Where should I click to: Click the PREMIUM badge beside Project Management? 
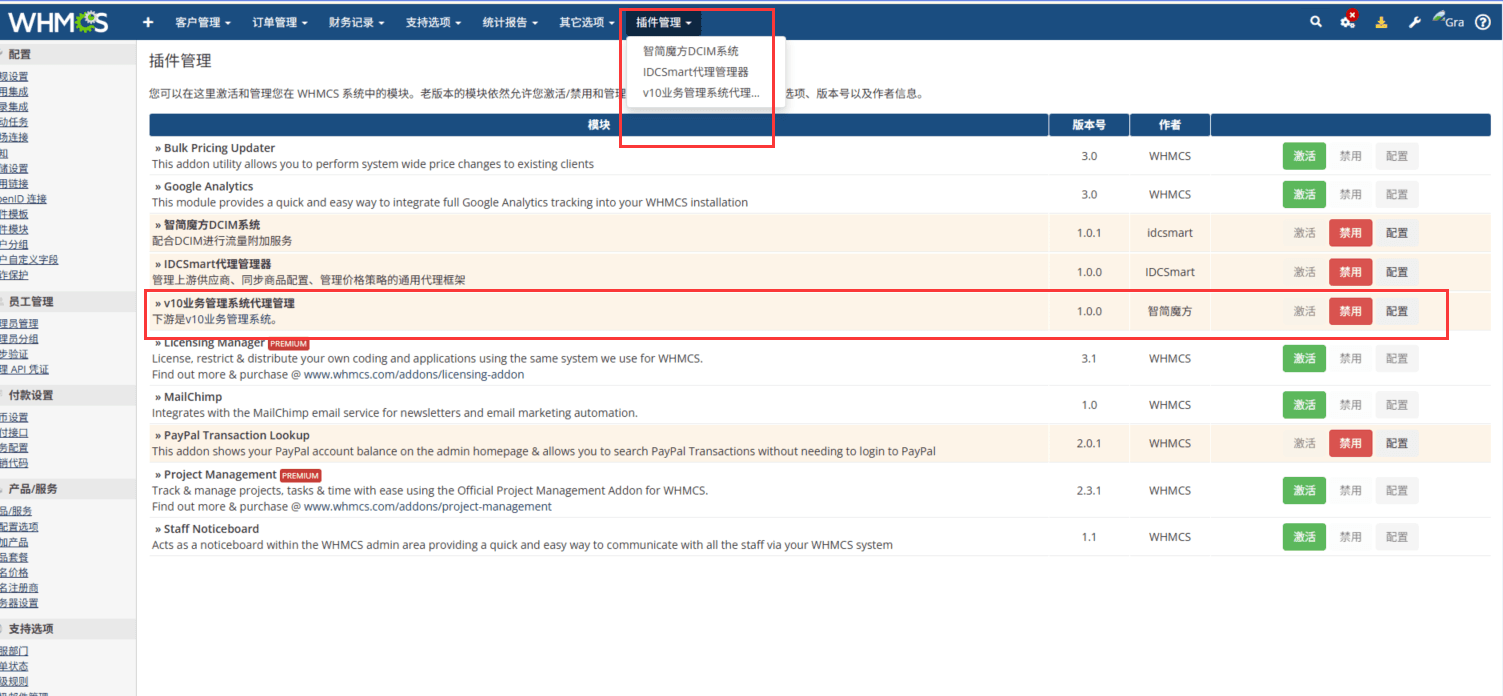point(300,475)
